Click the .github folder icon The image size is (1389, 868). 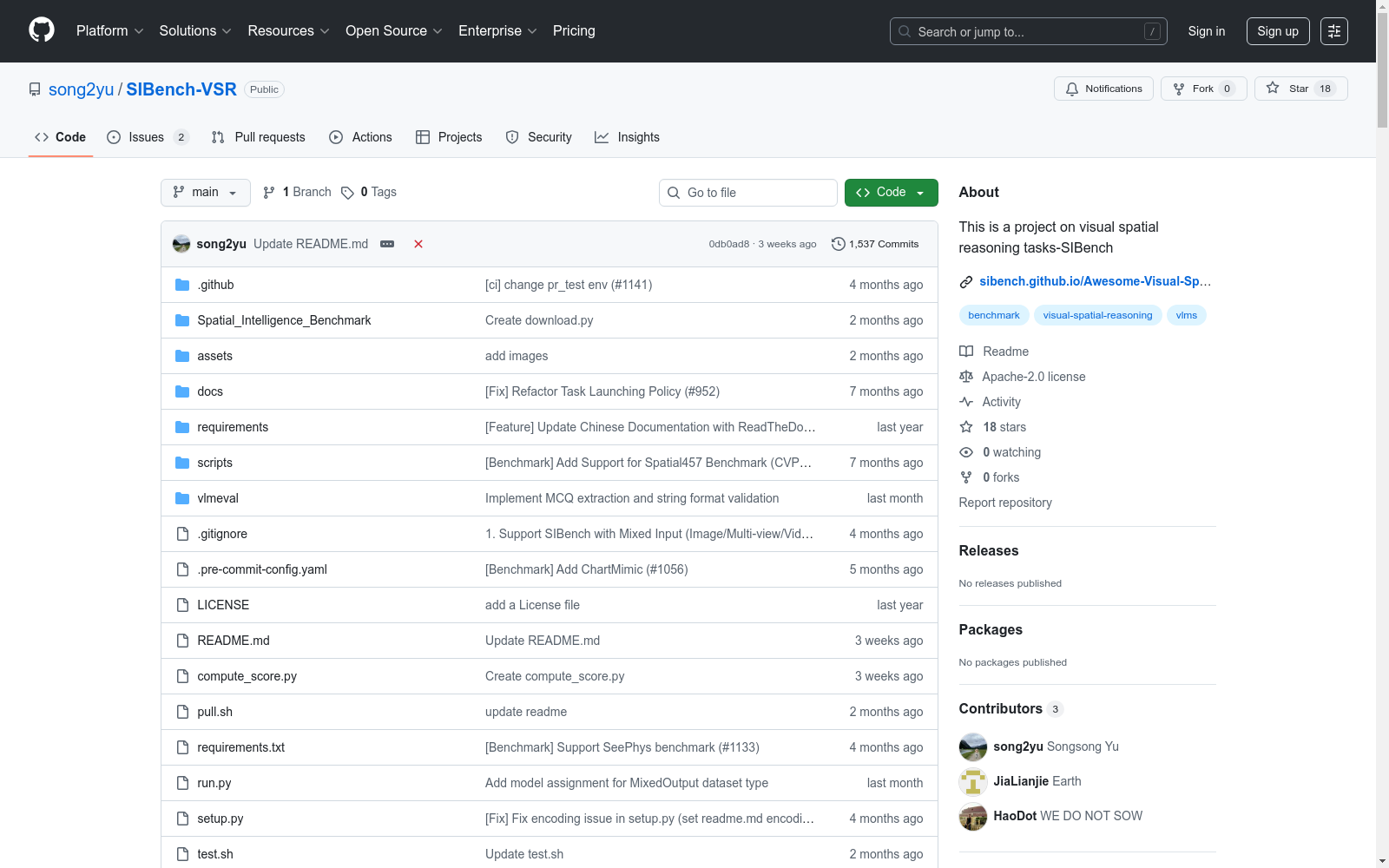(182, 285)
